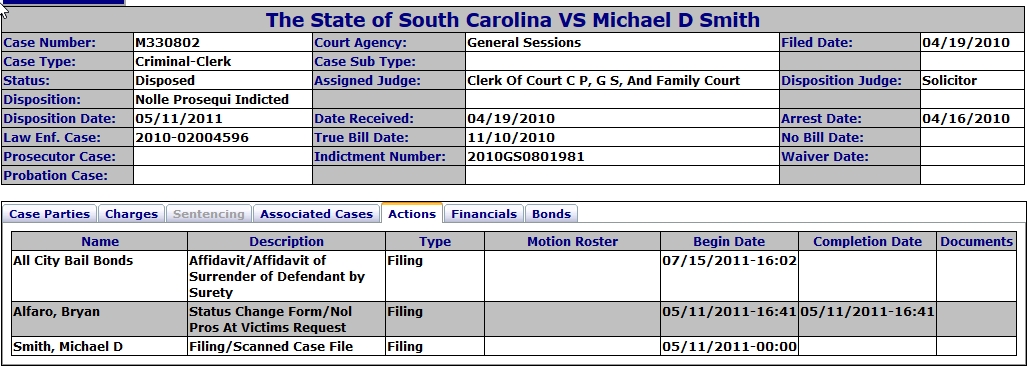Click the case title heading

[513, 20]
